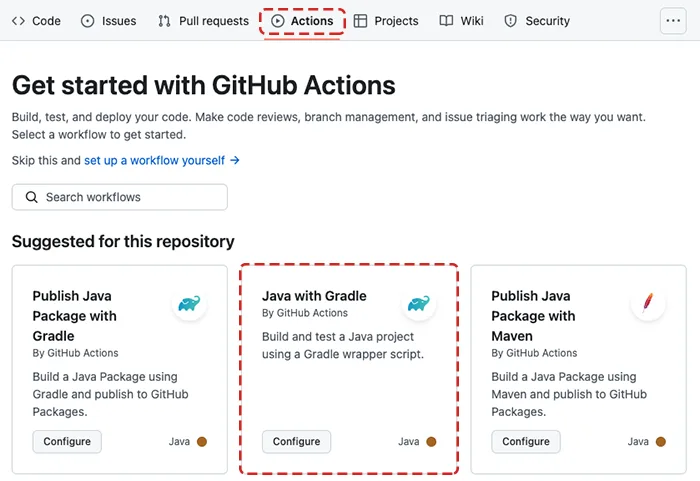Click 'By GitHub Actions' on Maven card
The height and width of the screenshot is (481, 700).
pyautogui.click(x=534, y=353)
